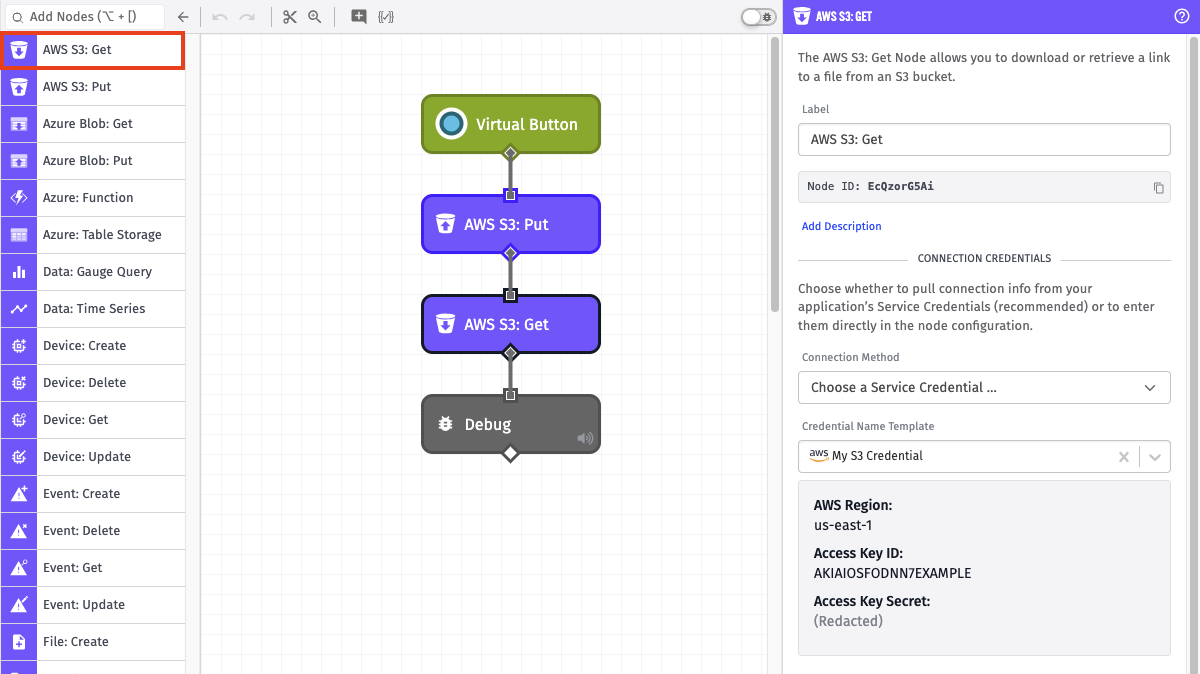Expand the Credential Name Template dropdown arrow
Viewport: 1200px width, 674px height.
coord(1155,456)
